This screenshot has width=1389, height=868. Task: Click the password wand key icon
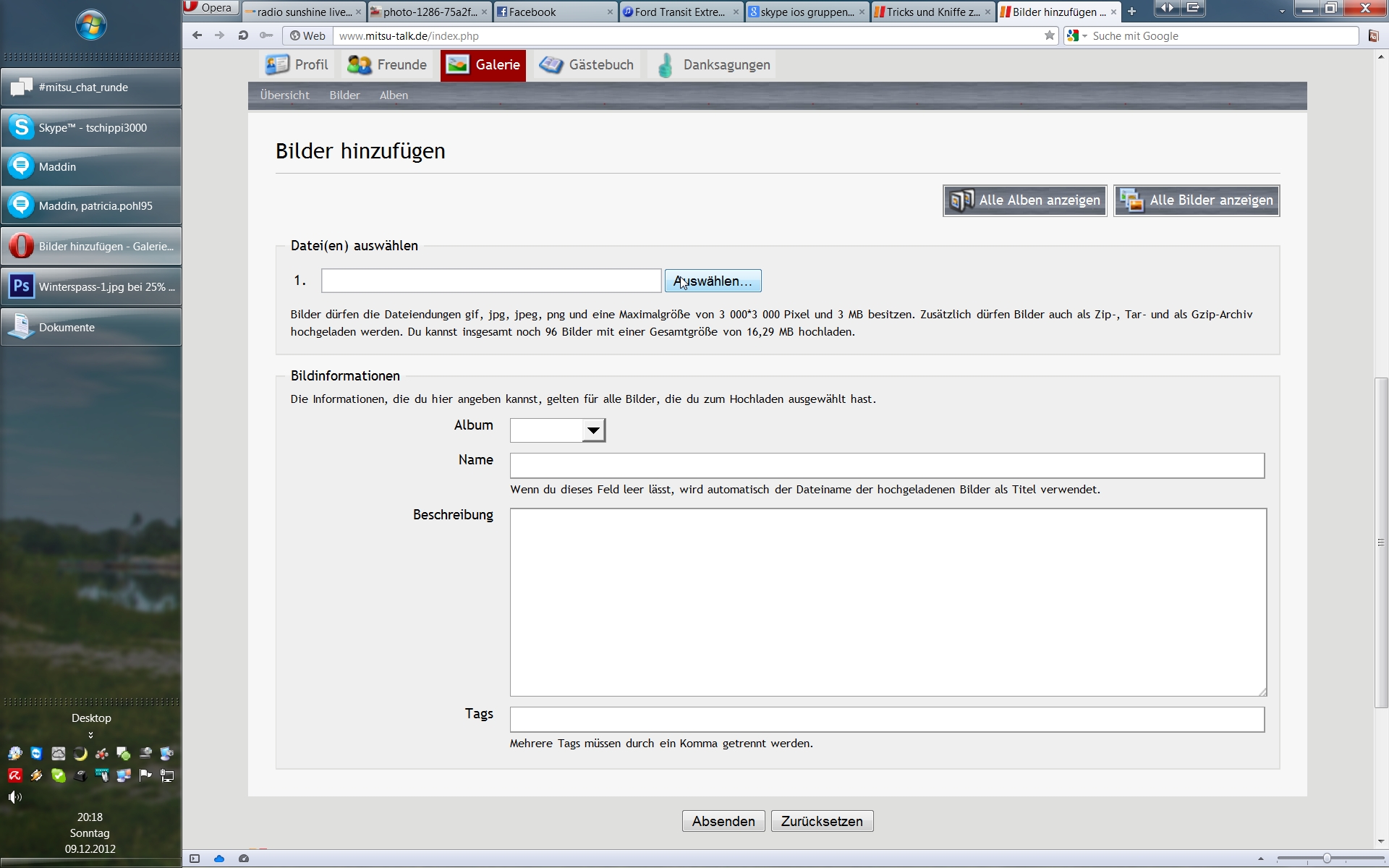[266, 35]
